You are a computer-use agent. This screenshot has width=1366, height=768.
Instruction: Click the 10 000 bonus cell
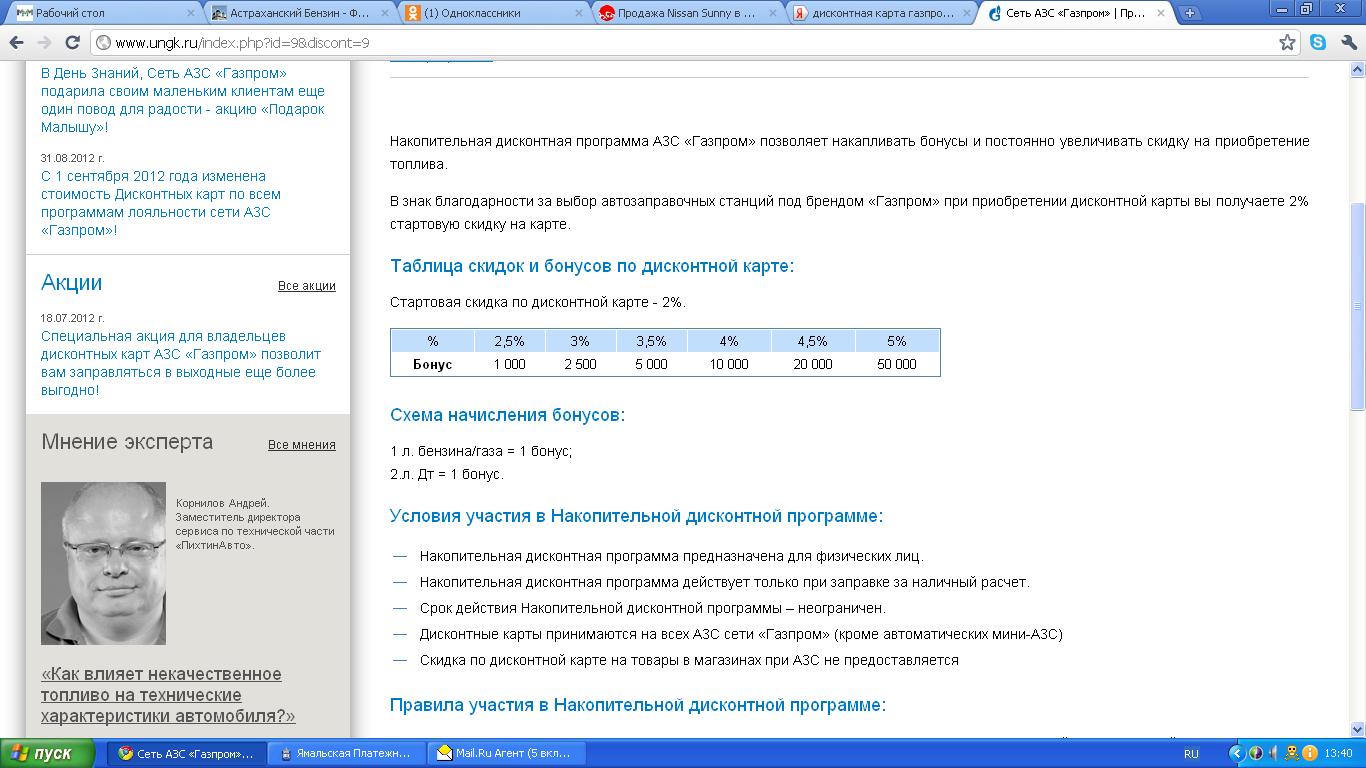coord(729,364)
